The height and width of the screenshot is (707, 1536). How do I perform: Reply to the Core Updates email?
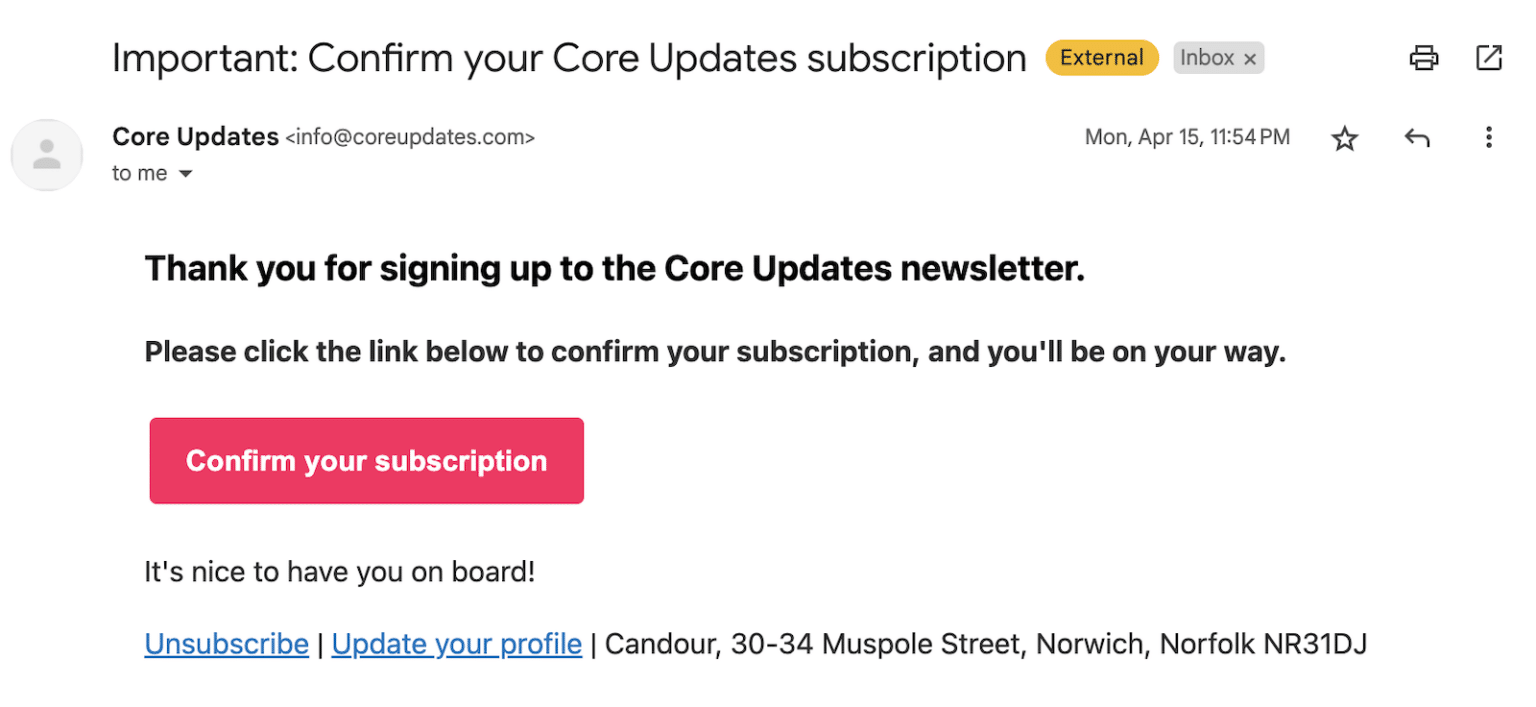(x=1416, y=138)
